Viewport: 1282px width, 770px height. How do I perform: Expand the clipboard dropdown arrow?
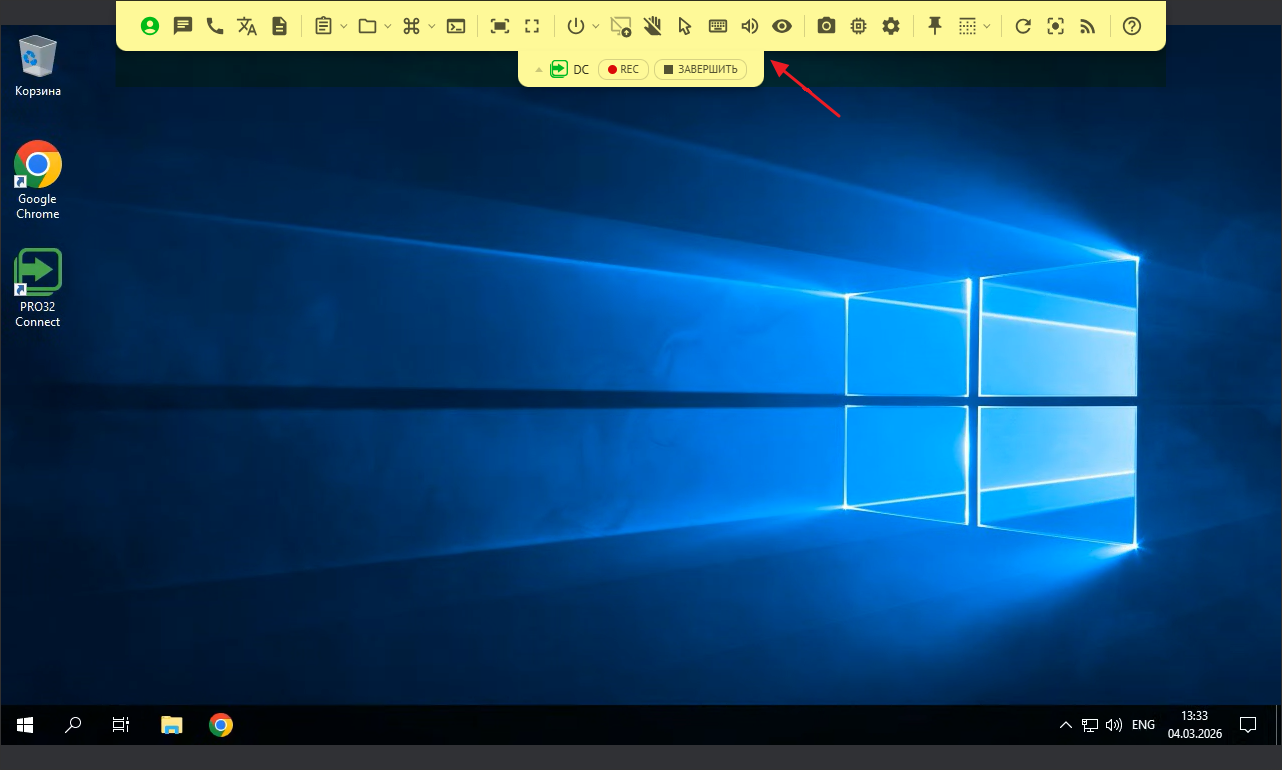coord(344,26)
